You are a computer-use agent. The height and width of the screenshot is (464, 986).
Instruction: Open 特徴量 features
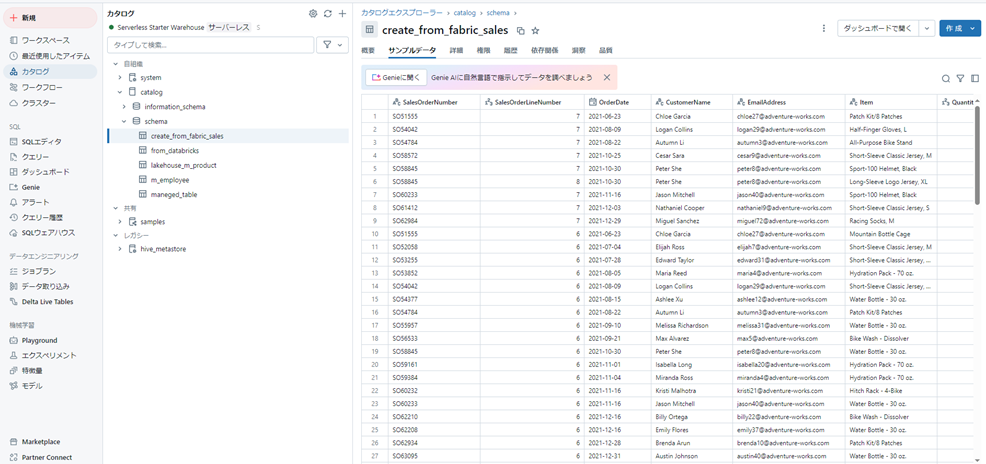click(x=50, y=370)
